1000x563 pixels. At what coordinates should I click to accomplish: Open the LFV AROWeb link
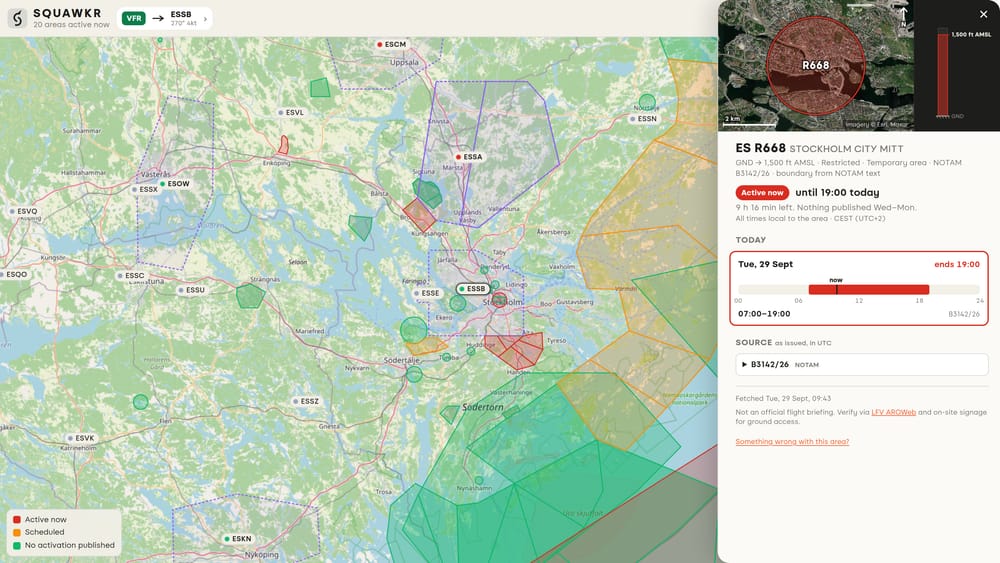(893, 413)
